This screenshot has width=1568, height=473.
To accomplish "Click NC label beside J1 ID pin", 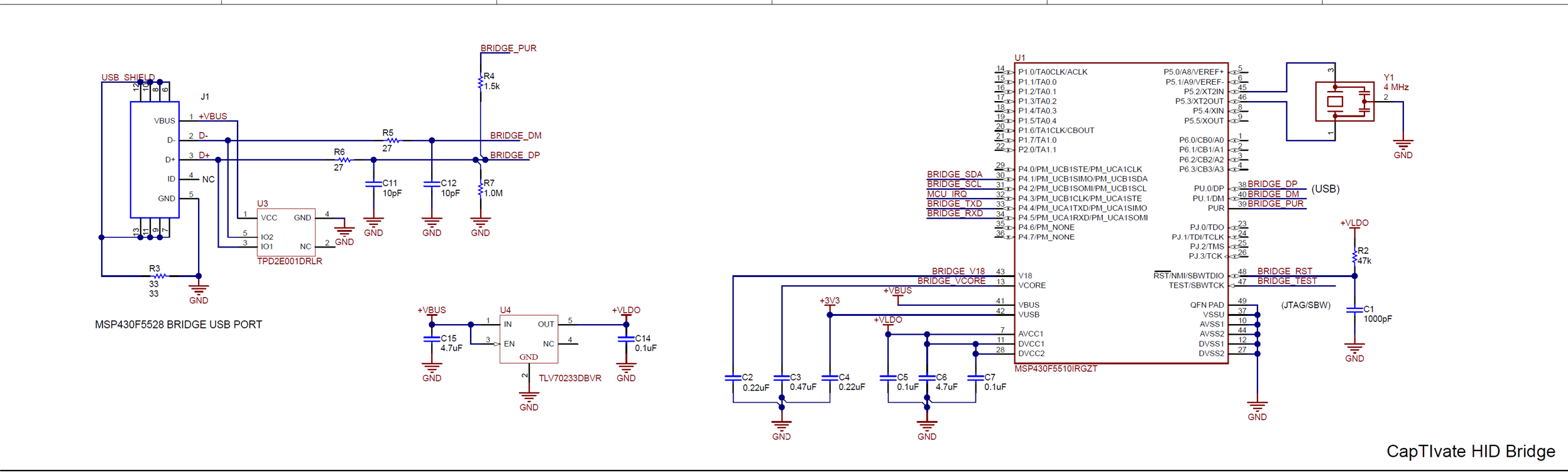I will pyautogui.click(x=209, y=180).
